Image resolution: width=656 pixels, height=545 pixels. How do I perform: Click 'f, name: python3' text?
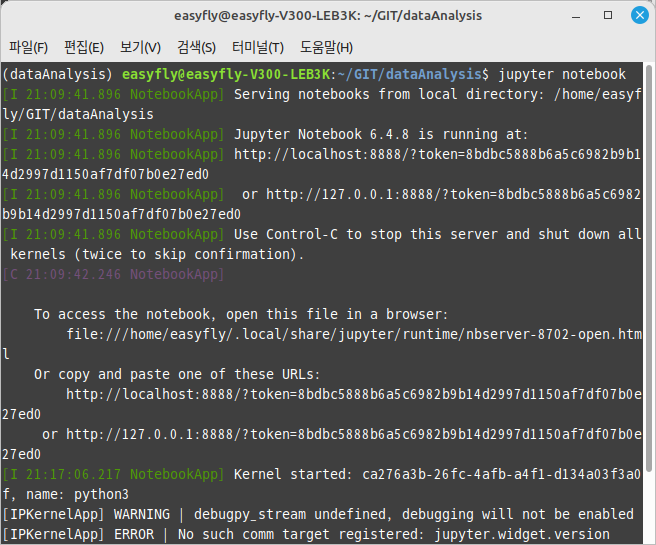(x=66, y=494)
